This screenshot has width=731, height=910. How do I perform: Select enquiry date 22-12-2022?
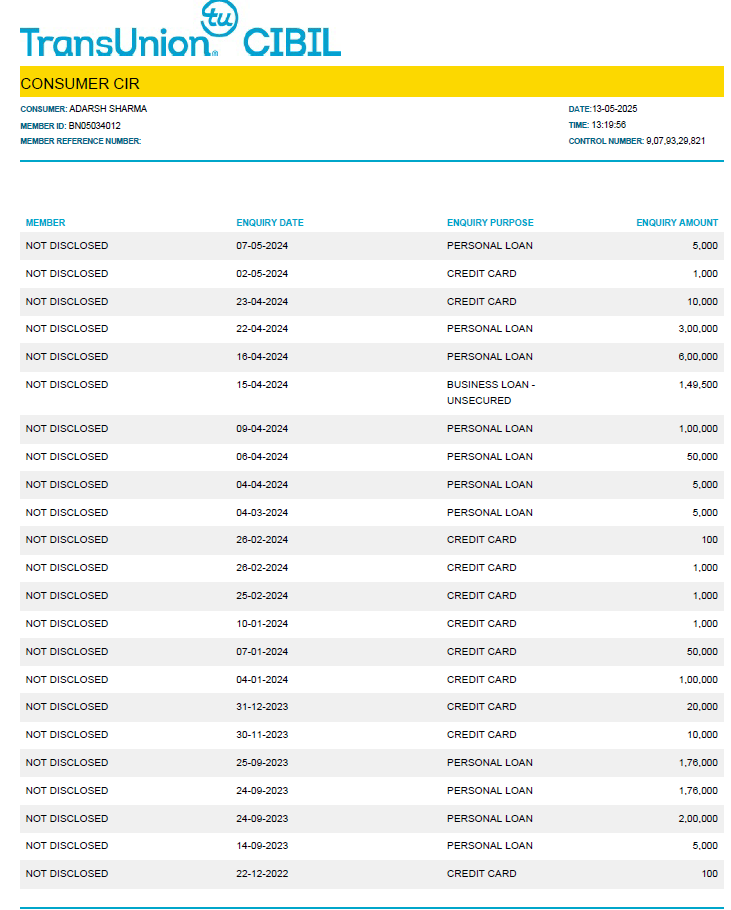click(262, 873)
